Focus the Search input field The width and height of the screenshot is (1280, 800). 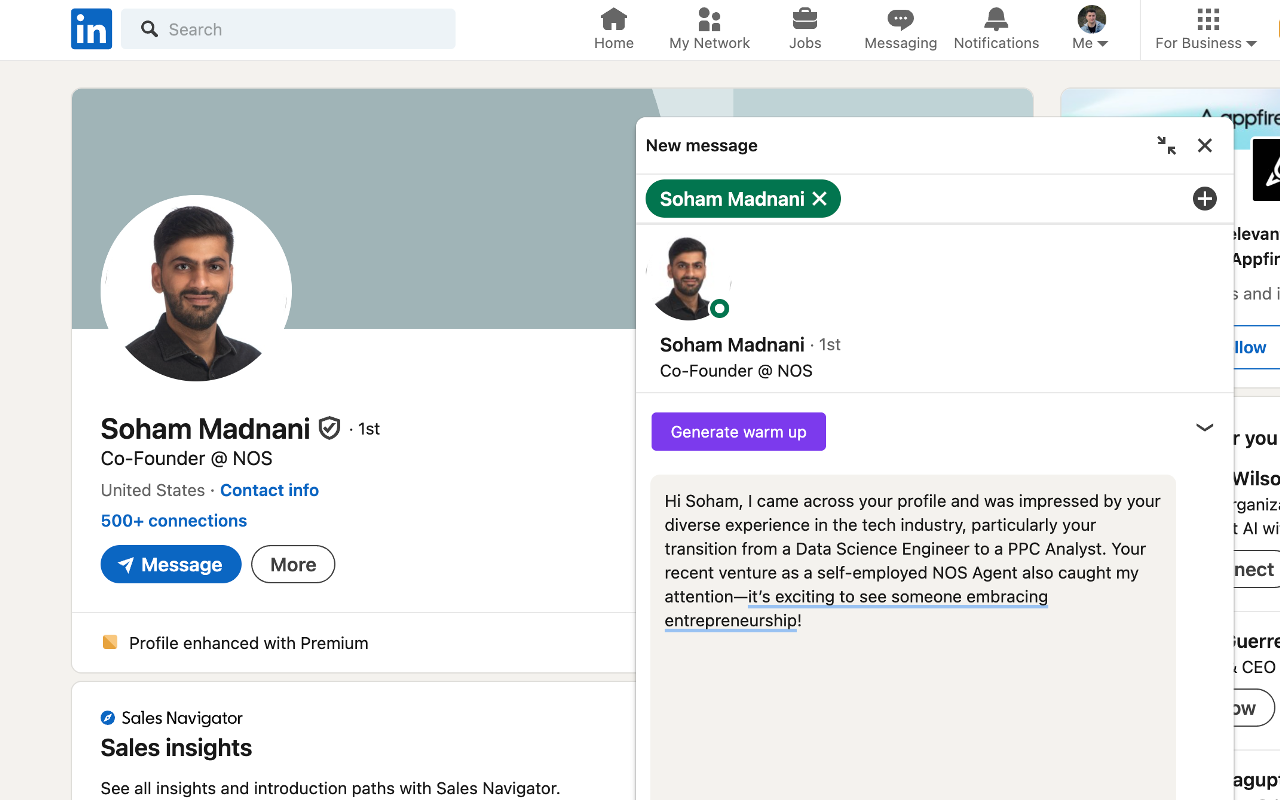pos(288,29)
